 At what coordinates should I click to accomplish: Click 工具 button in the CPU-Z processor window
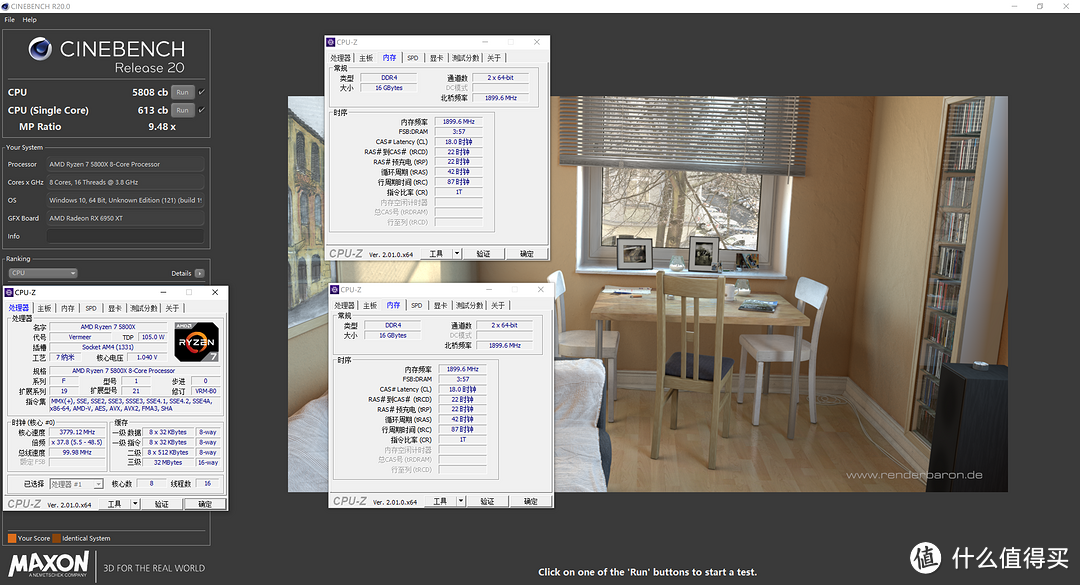tap(115, 504)
